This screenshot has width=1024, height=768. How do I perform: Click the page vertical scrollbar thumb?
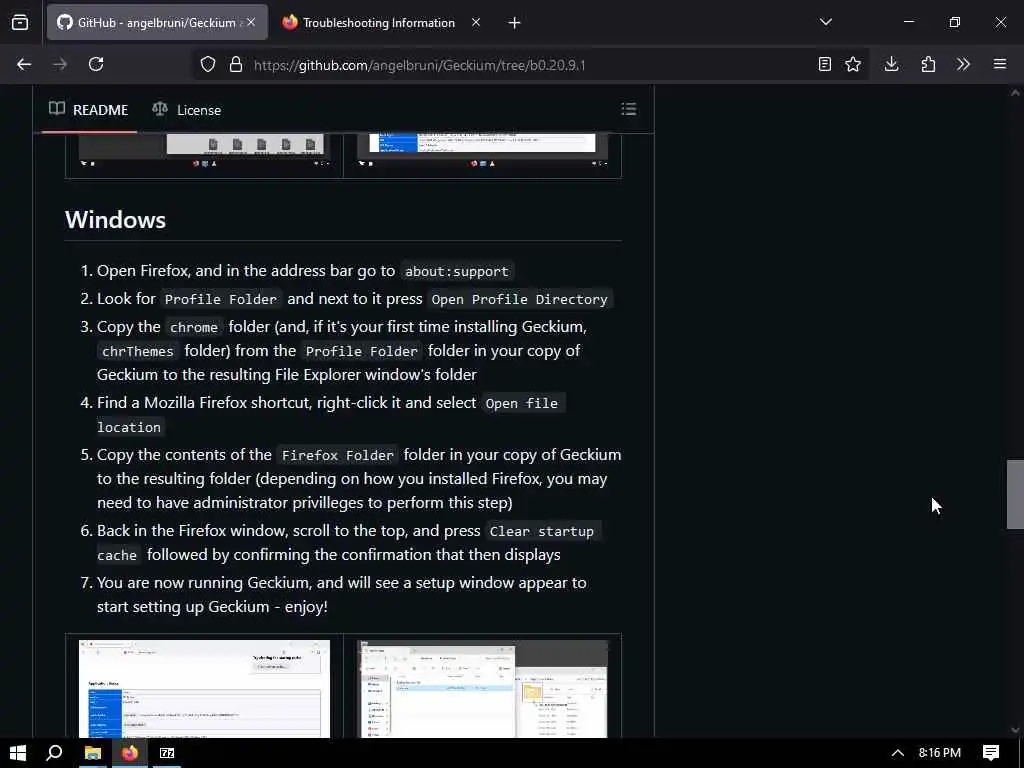[1015, 494]
